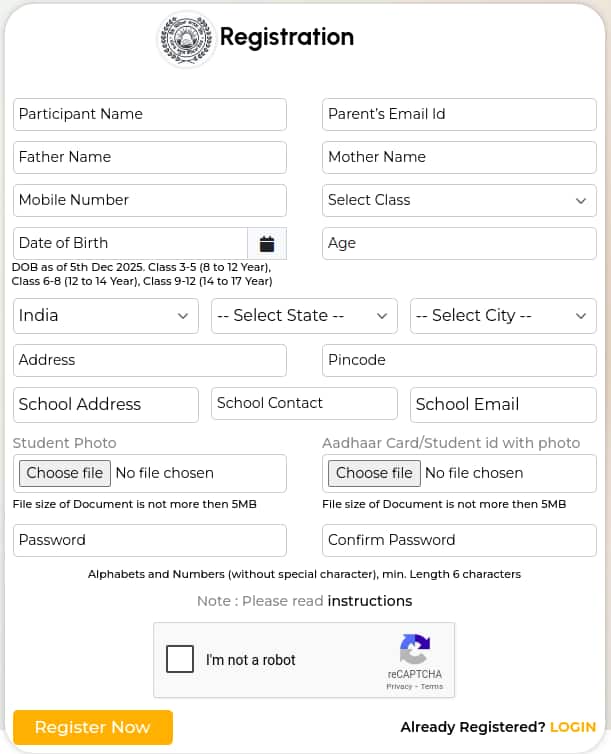Choose file for Student Photo
Screen dimensions: 611x754
click(x=65, y=473)
